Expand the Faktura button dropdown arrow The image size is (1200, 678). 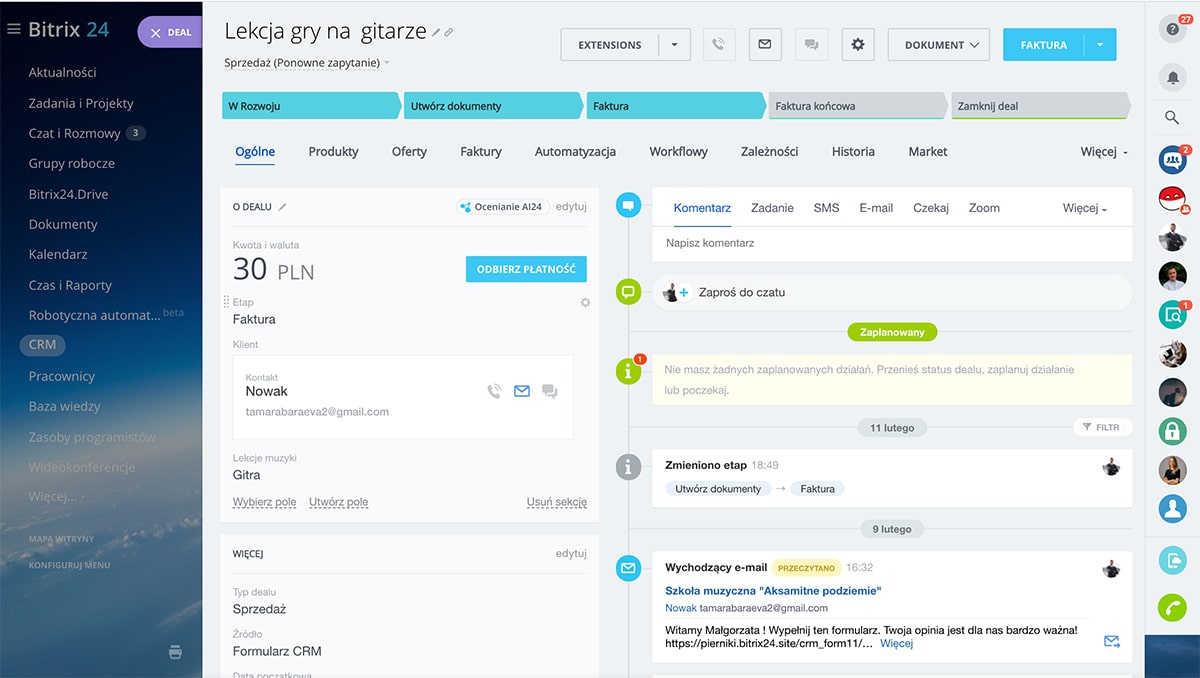1100,45
